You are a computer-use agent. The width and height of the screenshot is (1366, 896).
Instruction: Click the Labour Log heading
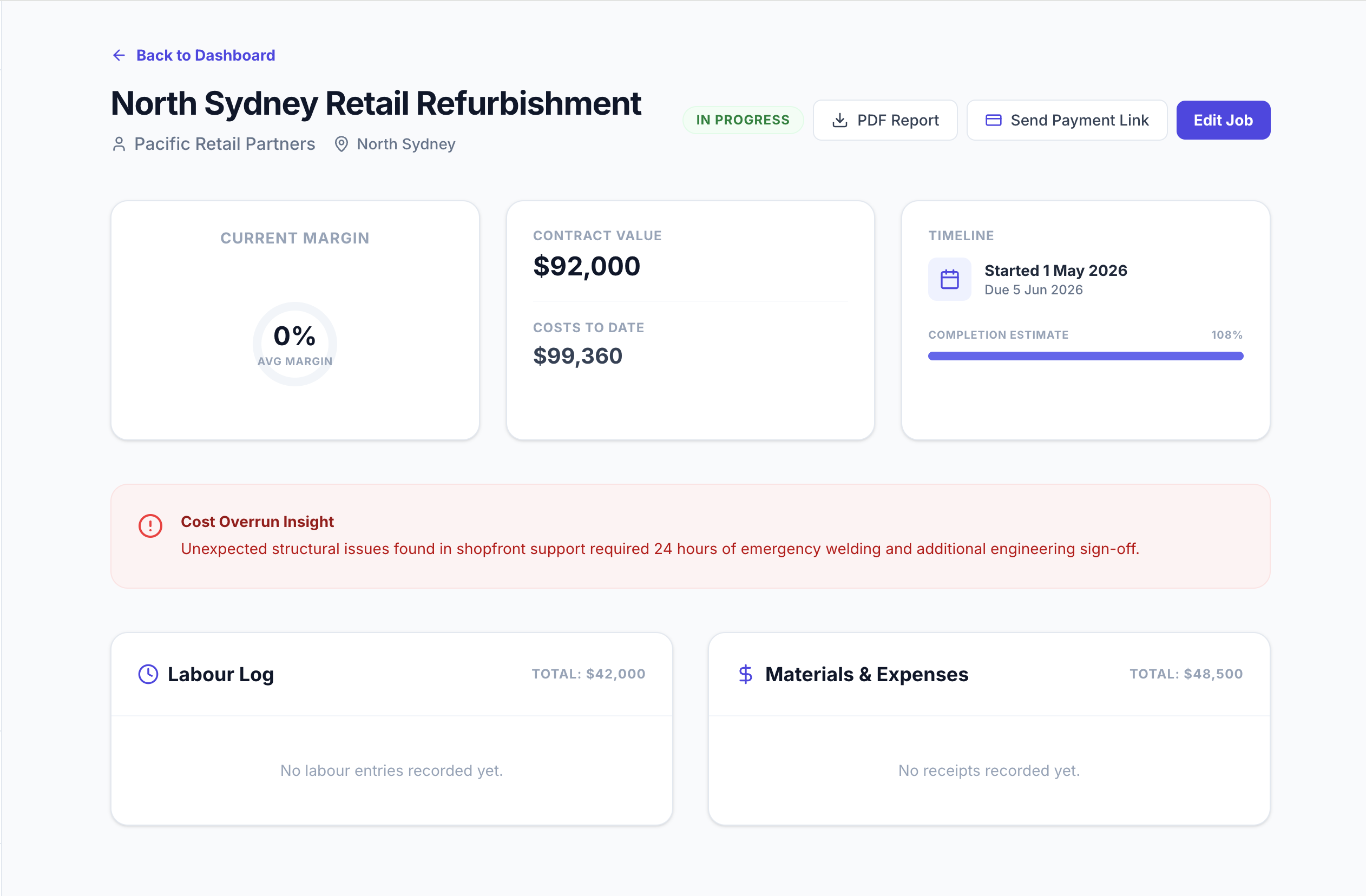(220, 674)
